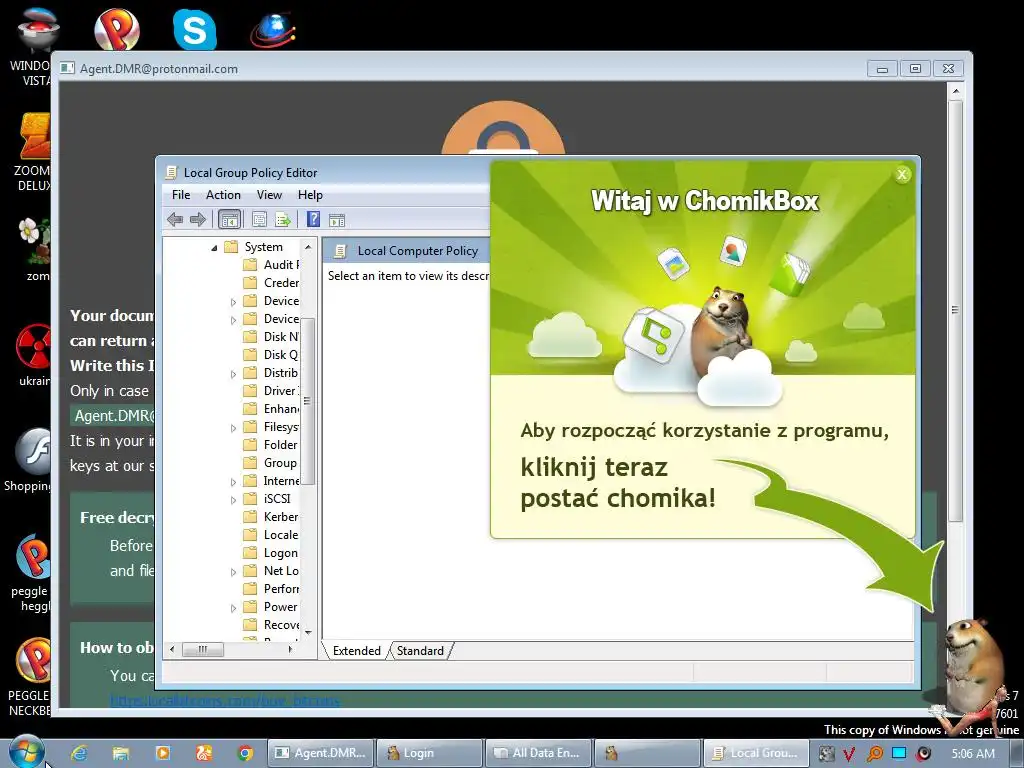Toggle the Show/Hide Console Tree toolbar icon
The image size is (1024, 768).
point(229,219)
